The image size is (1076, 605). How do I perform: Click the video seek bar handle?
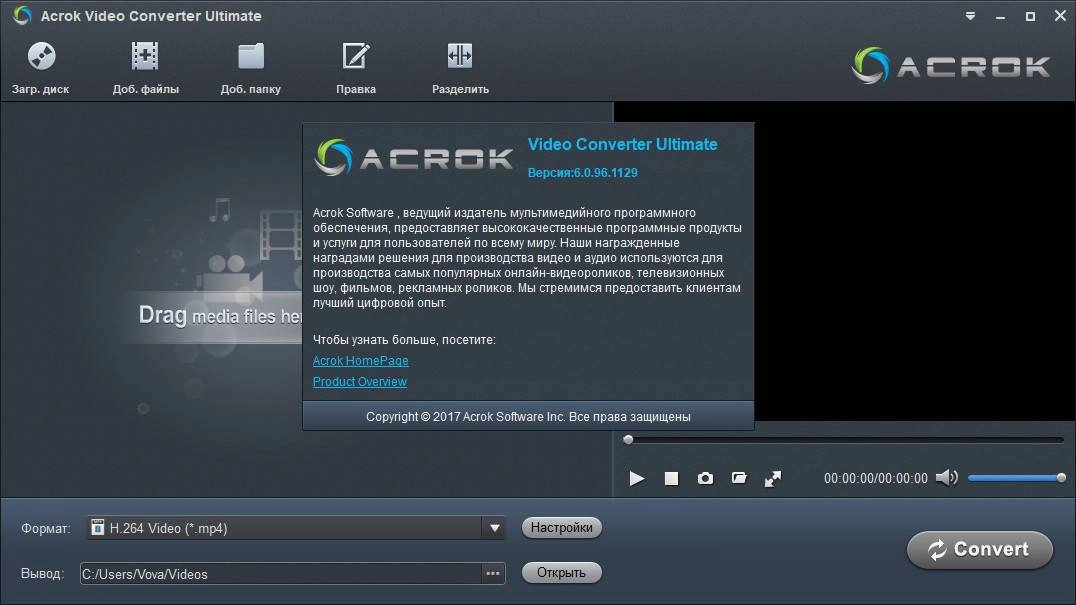point(628,440)
